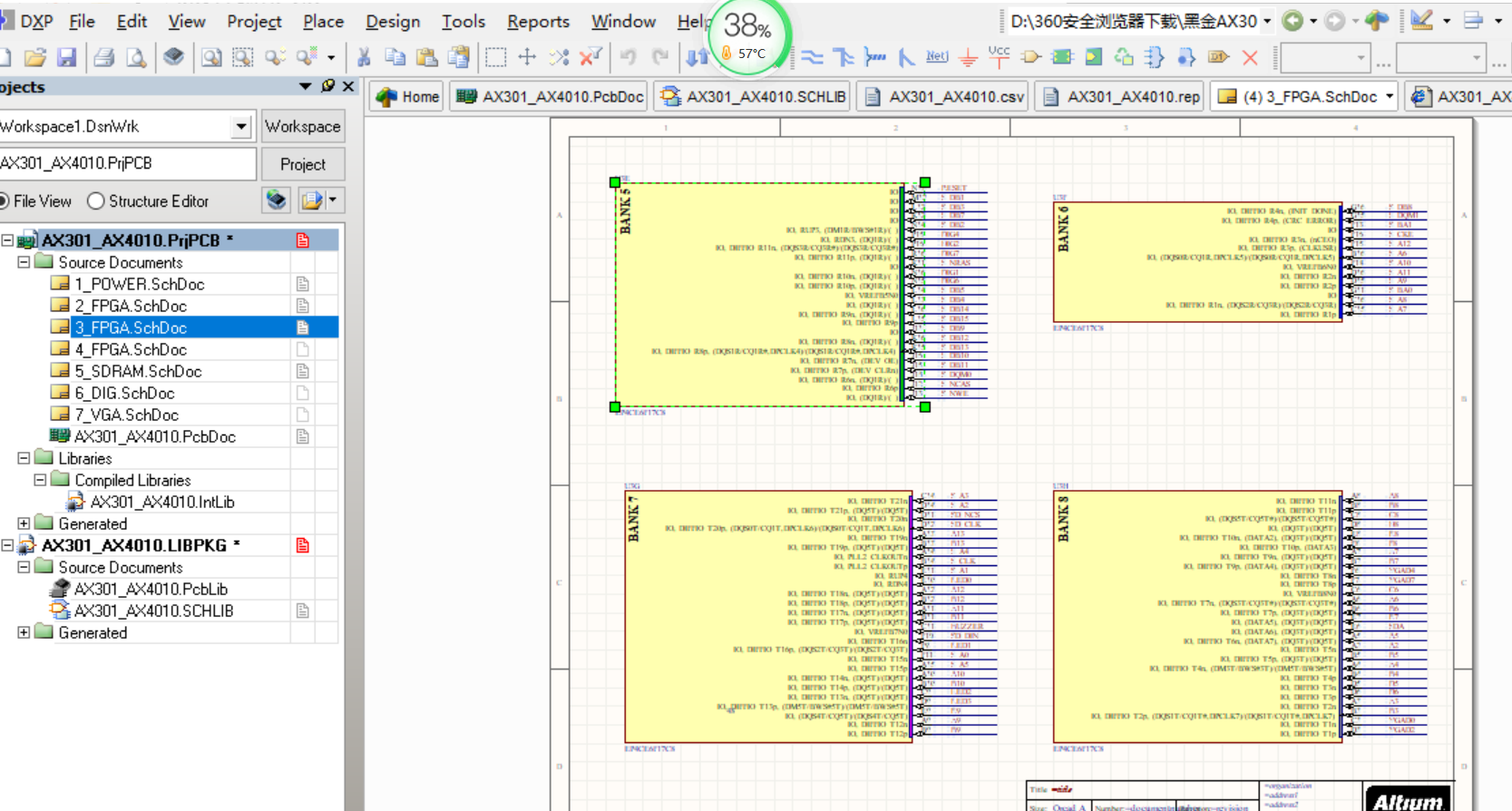Image resolution: width=1512 pixels, height=811 pixels.
Task: Switch to the AX301_AX4010.csv tab
Action: (x=944, y=96)
